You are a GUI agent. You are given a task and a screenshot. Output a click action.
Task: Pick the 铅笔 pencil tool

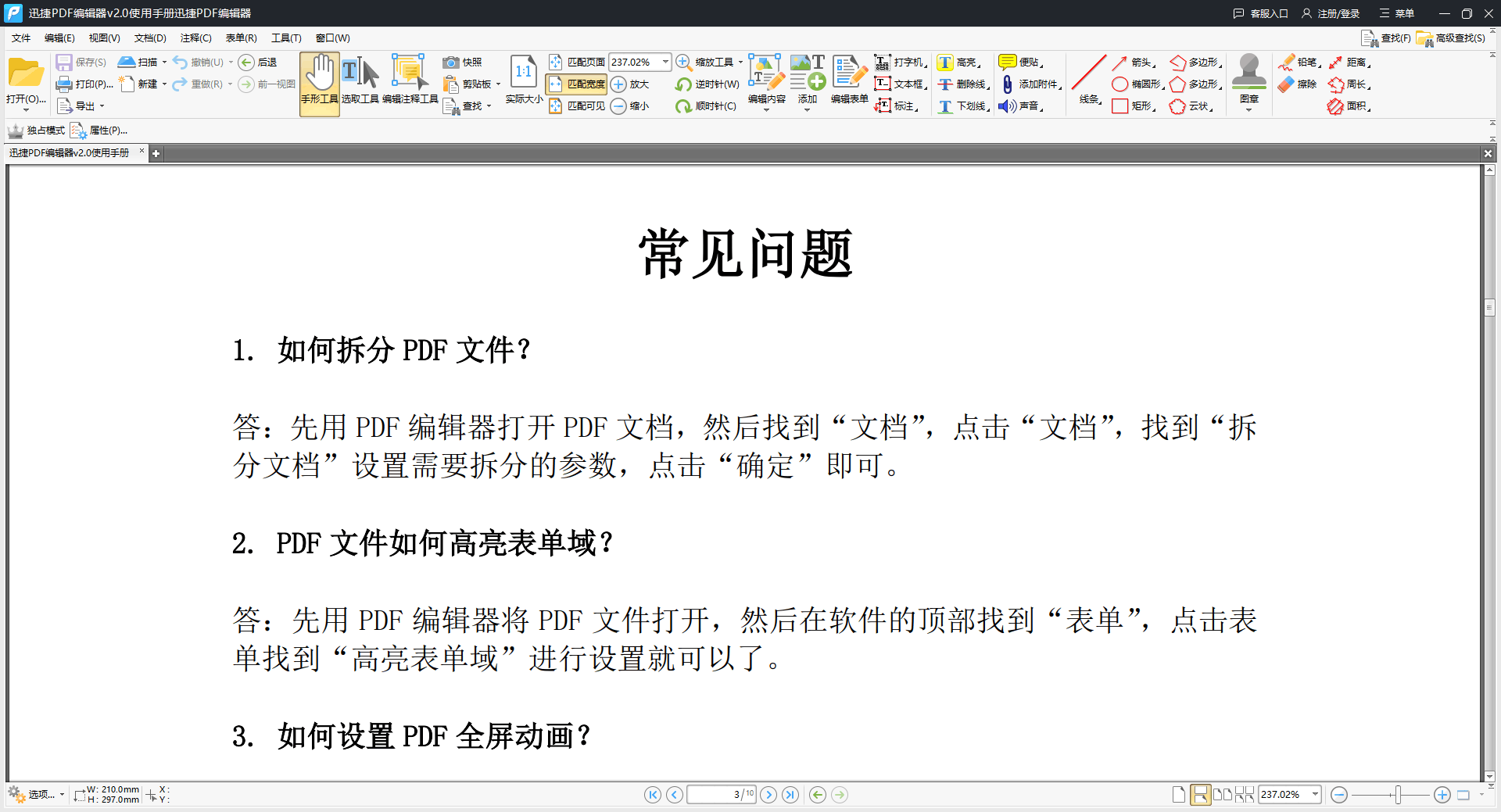1299,62
